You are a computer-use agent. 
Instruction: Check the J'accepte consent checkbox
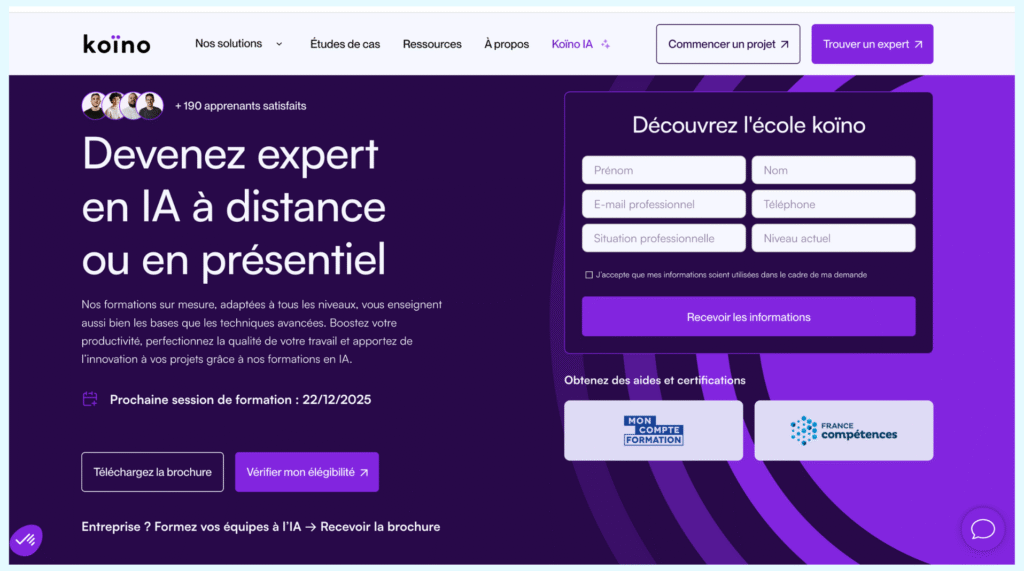coord(589,275)
